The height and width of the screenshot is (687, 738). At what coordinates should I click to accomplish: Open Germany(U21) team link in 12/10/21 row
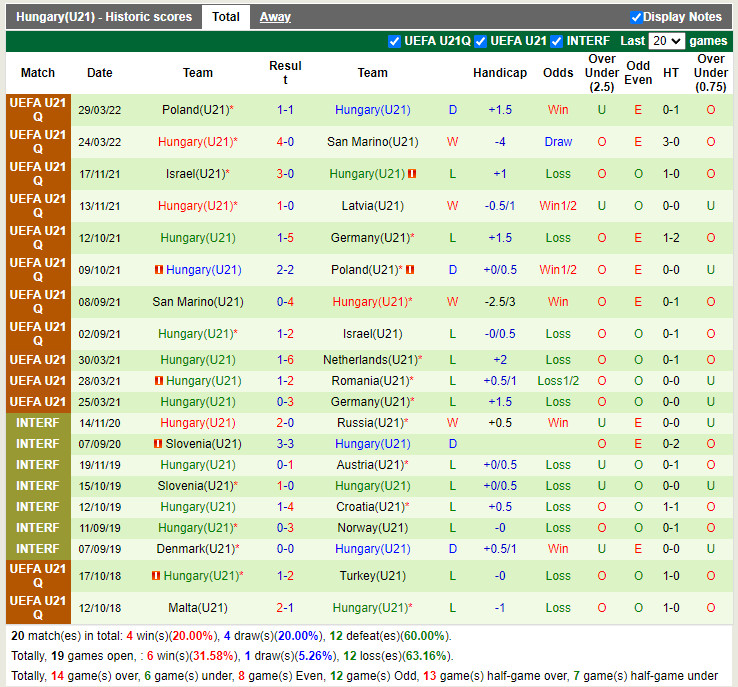[x=370, y=238]
